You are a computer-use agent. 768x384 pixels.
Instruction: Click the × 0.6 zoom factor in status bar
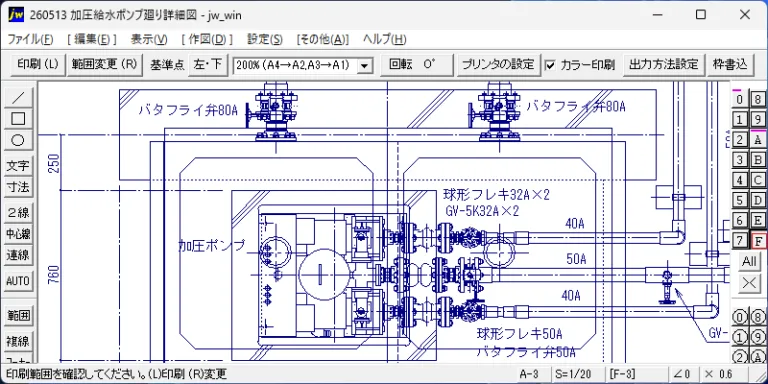coord(719,374)
